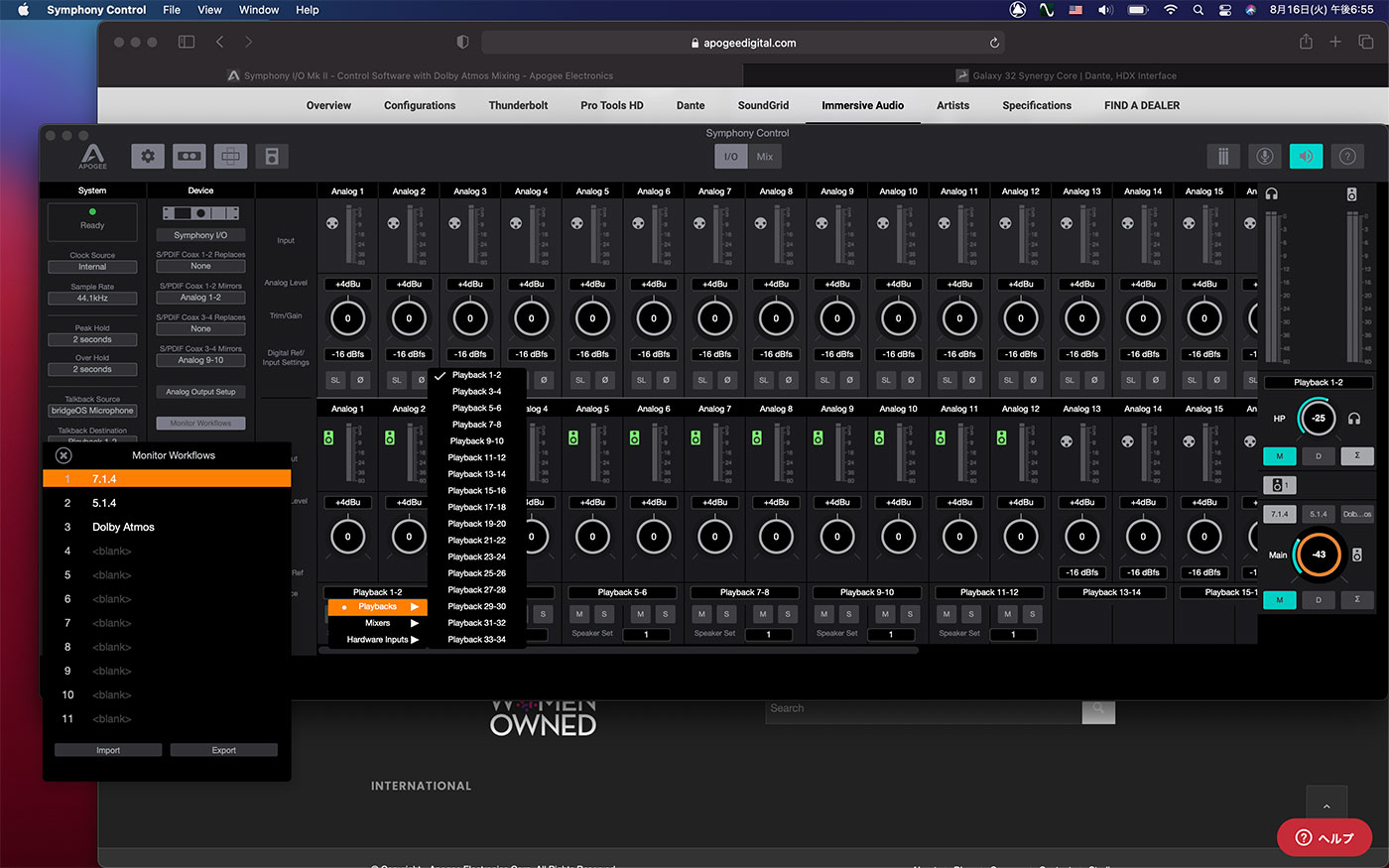The width and height of the screenshot is (1389, 868).
Task: Toggle solo S on Playback 5-6 left channel
Action: pyautogui.click(x=603, y=614)
